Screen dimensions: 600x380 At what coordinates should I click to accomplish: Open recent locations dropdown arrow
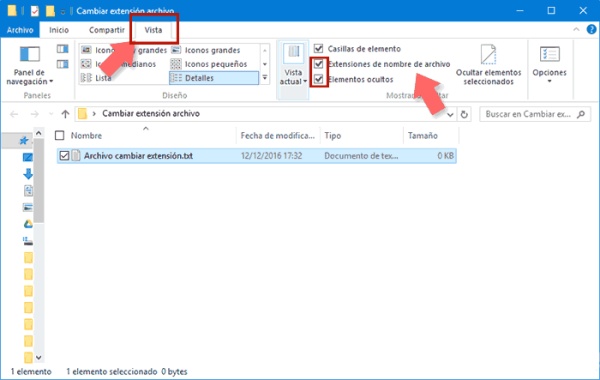[x=51, y=114]
